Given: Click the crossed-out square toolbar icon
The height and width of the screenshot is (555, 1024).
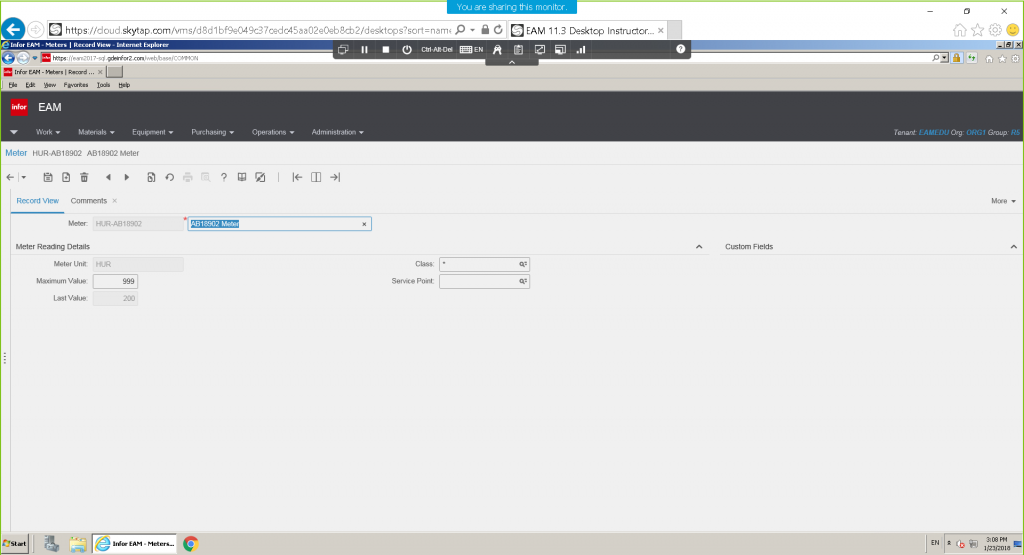Looking at the screenshot, I should click(260, 177).
